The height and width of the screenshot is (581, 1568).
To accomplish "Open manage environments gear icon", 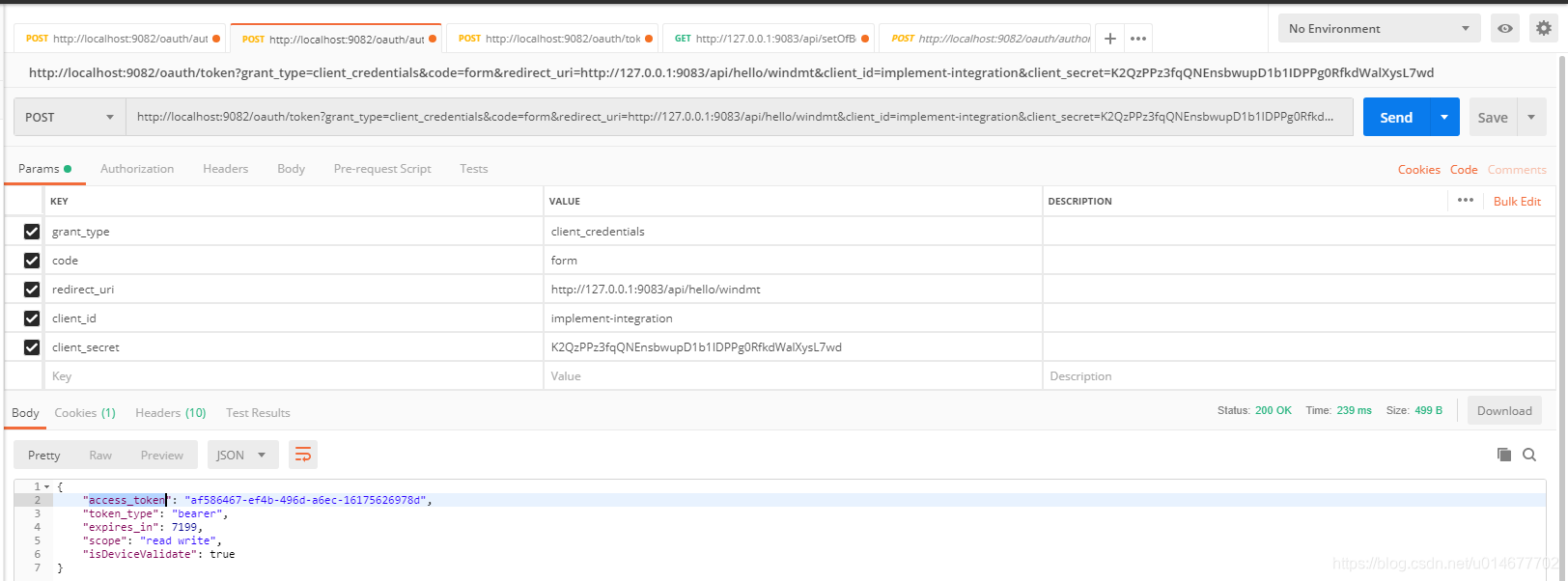I will point(1544,29).
